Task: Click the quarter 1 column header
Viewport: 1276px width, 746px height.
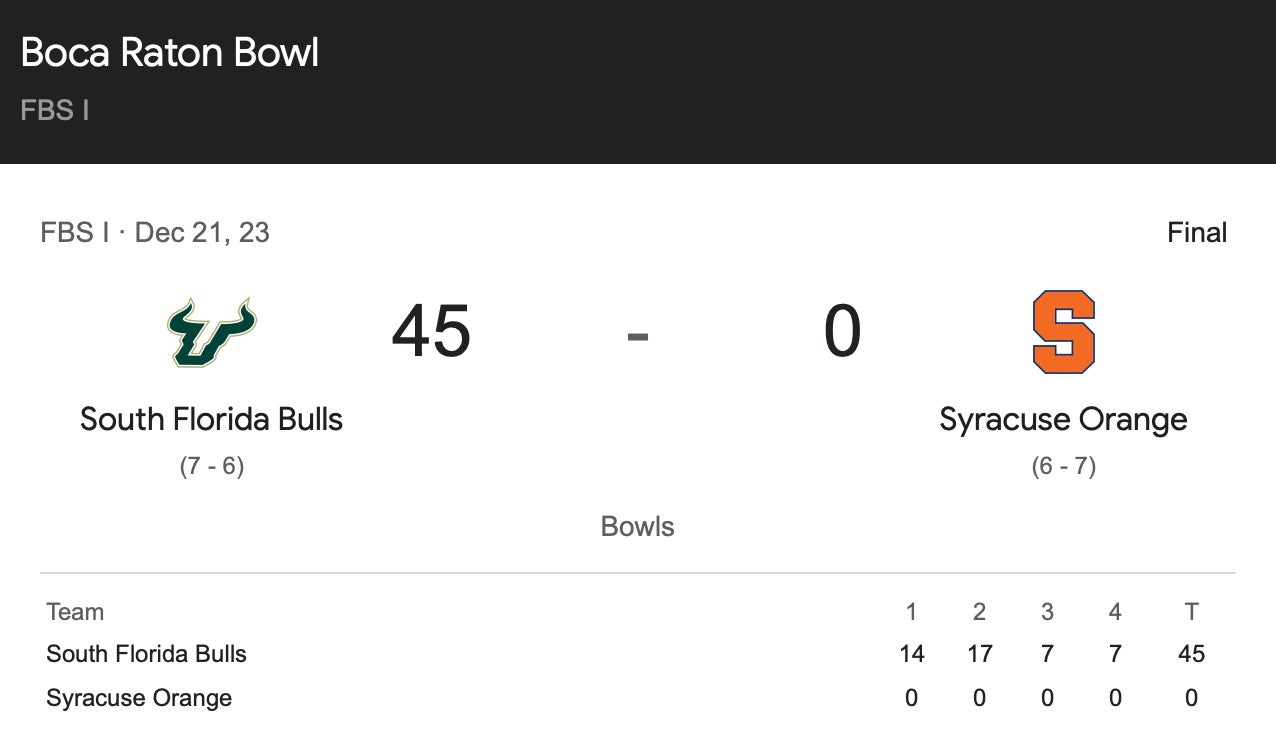Action: pos(911,612)
